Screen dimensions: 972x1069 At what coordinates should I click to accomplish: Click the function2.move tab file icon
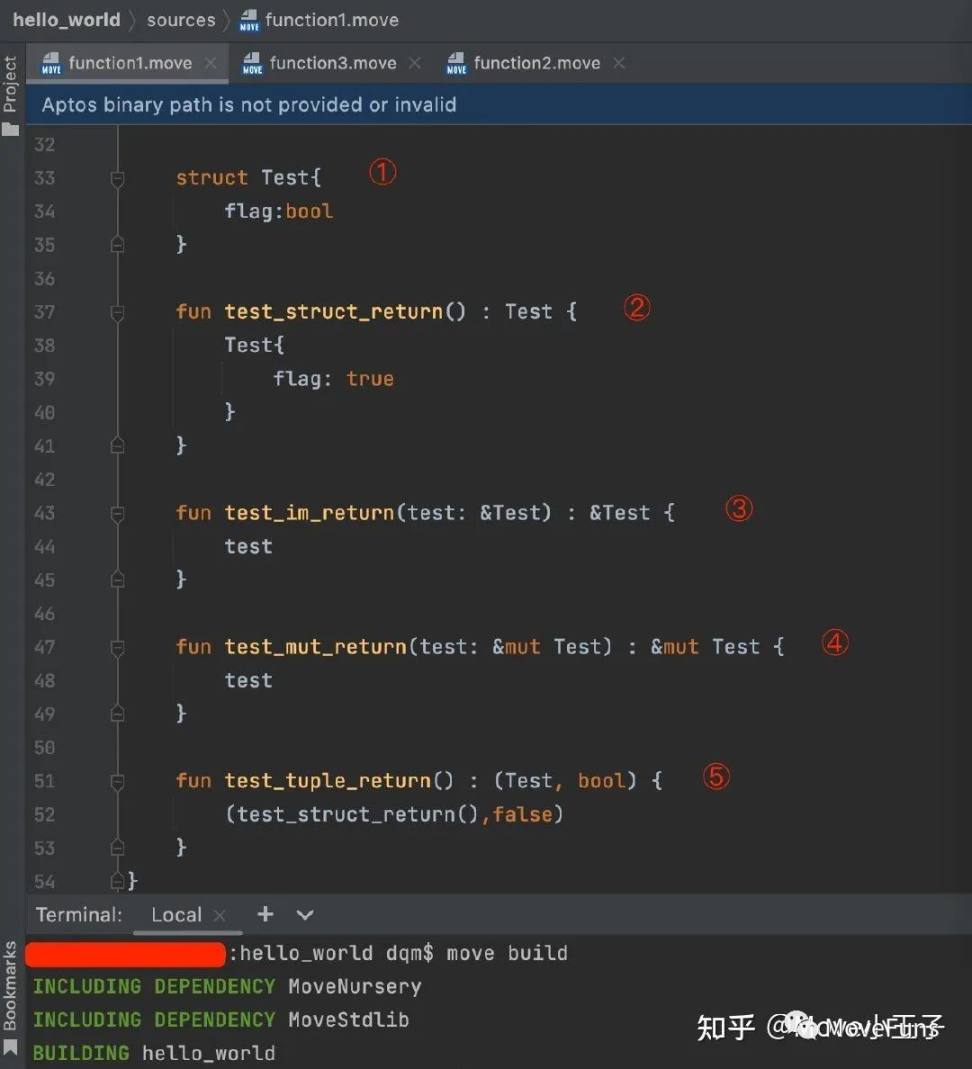[456, 64]
